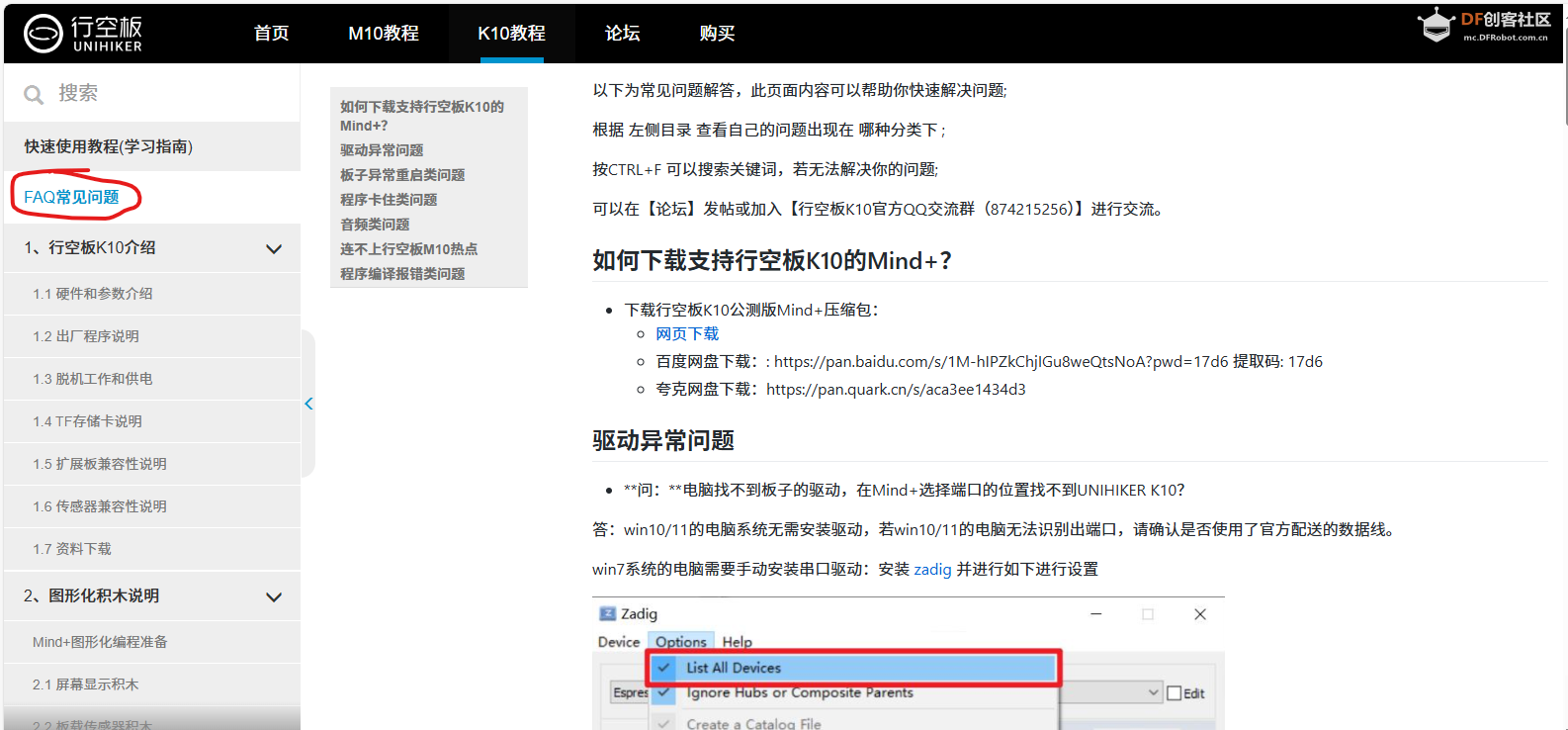This screenshot has height=730, width=1568.
Task: Open 1.5 扩展板兼容性说明
Action: (x=152, y=464)
